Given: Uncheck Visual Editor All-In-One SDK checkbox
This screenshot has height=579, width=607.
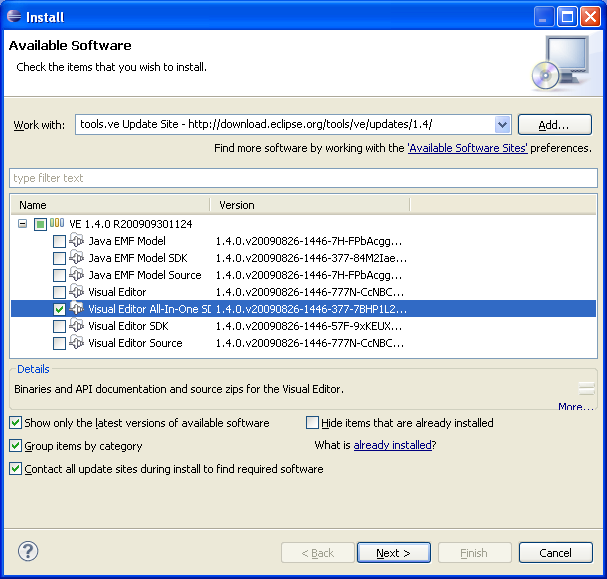Looking at the screenshot, I should (60, 309).
